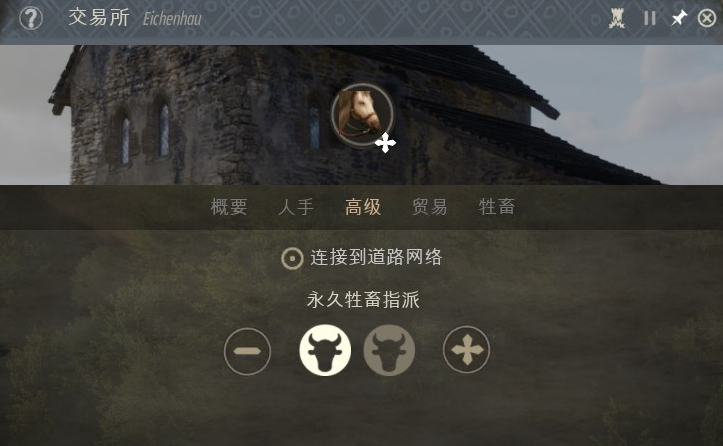This screenshot has height=446, width=723.
Task: Click the white cross icon beside horse portrait
Action: coord(385,143)
